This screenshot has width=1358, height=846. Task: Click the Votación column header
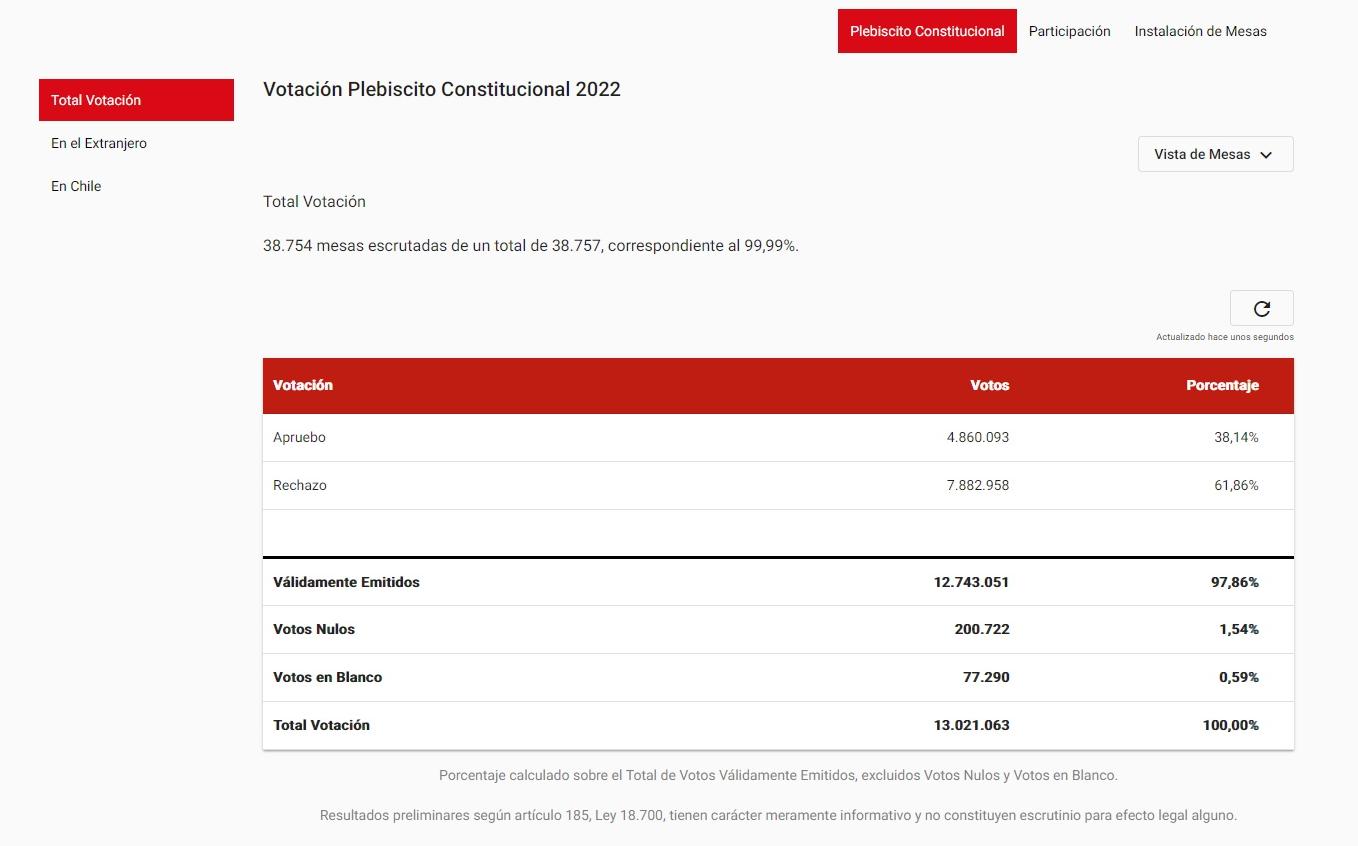click(x=303, y=385)
